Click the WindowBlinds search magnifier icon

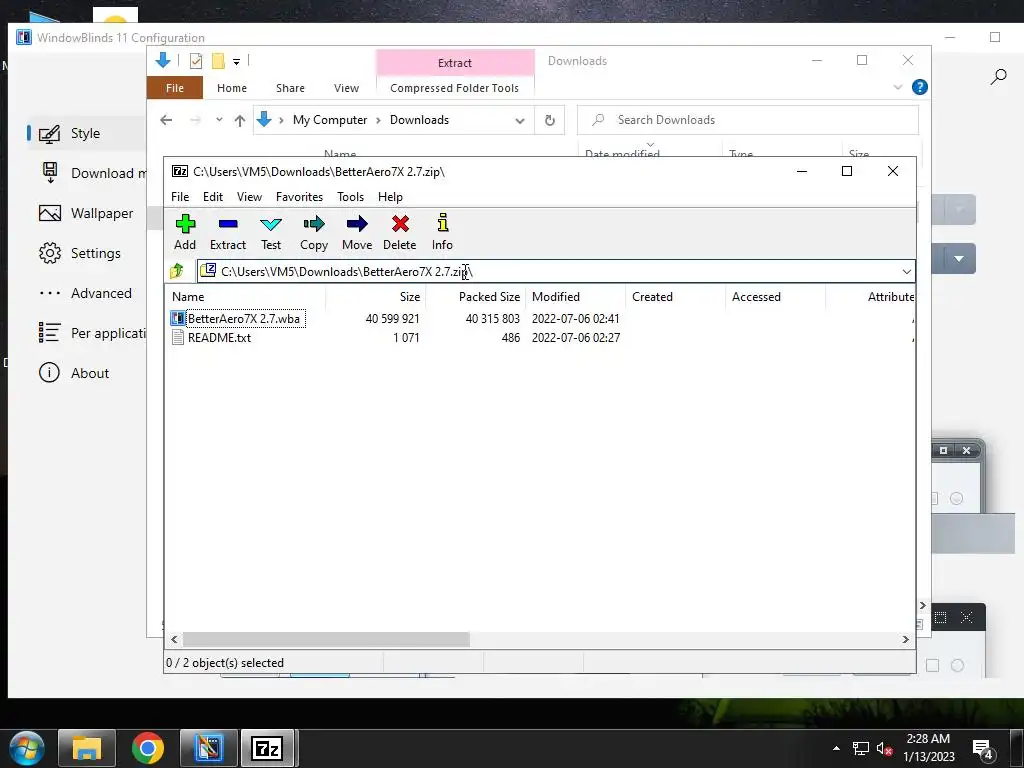click(x=998, y=78)
